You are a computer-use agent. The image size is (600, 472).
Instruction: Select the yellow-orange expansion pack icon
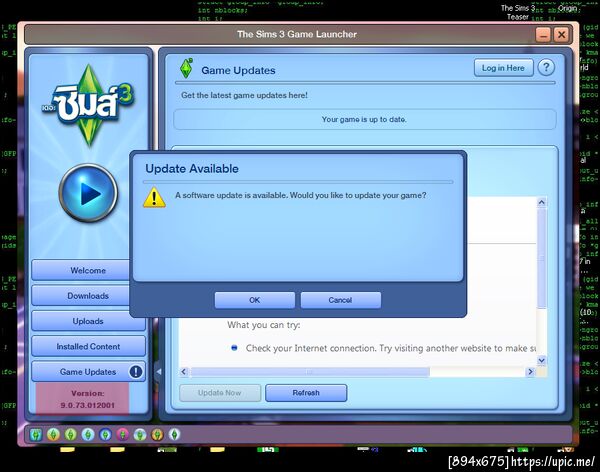click(x=54, y=434)
